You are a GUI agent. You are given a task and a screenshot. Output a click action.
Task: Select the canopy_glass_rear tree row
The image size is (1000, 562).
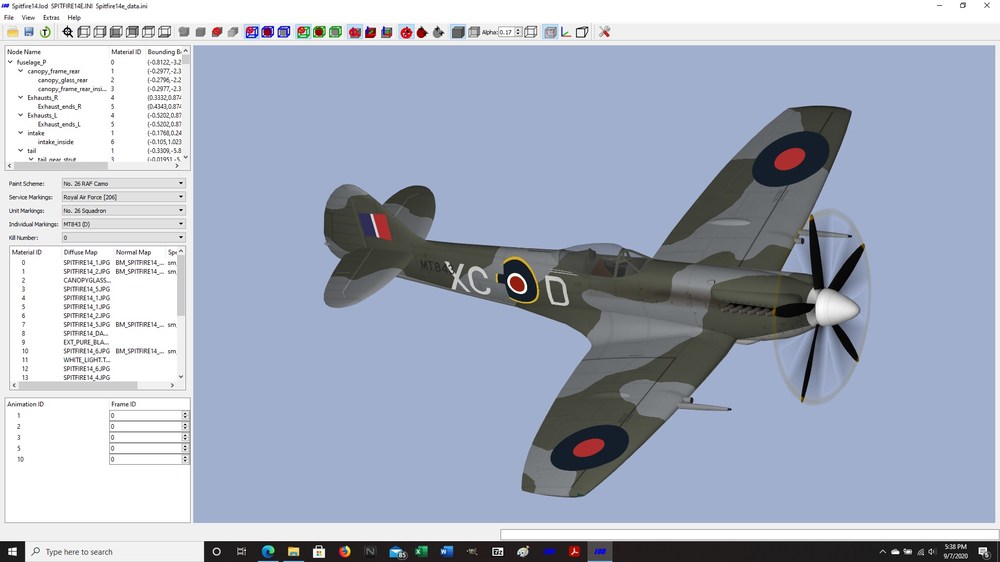(x=96, y=80)
